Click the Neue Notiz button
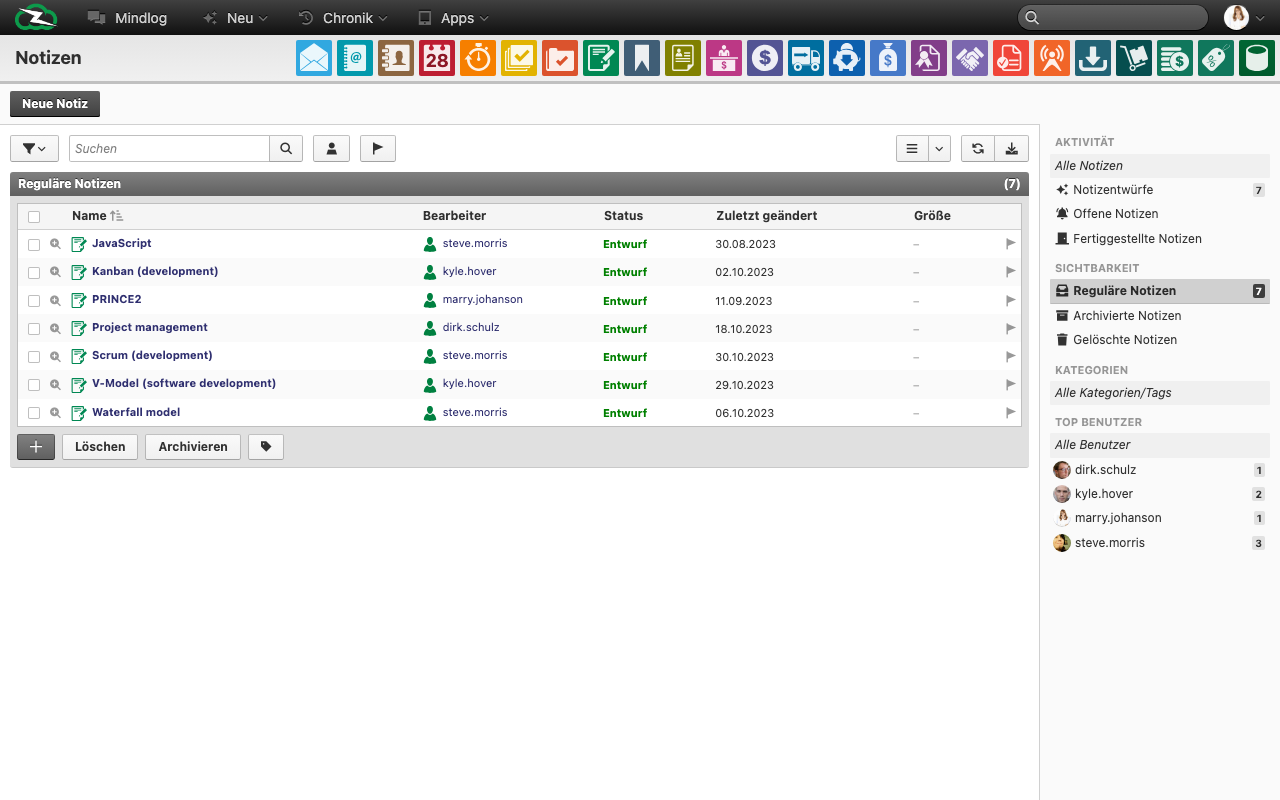The height and width of the screenshot is (800, 1280). [55, 104]
